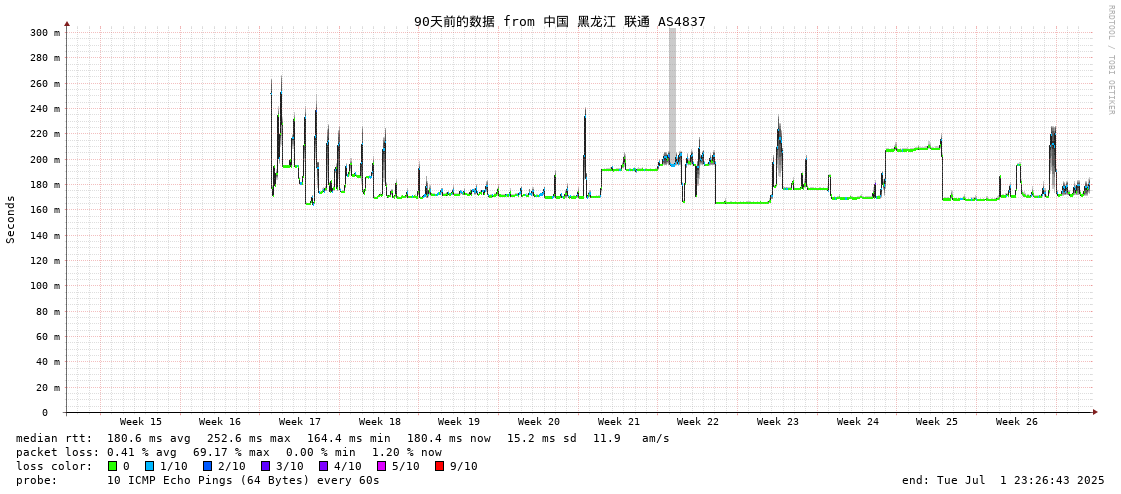Click the 140 m y-axis label
Image resolution: width=1121 pixels, height=494 pixels.
click(x=44, y=235)
